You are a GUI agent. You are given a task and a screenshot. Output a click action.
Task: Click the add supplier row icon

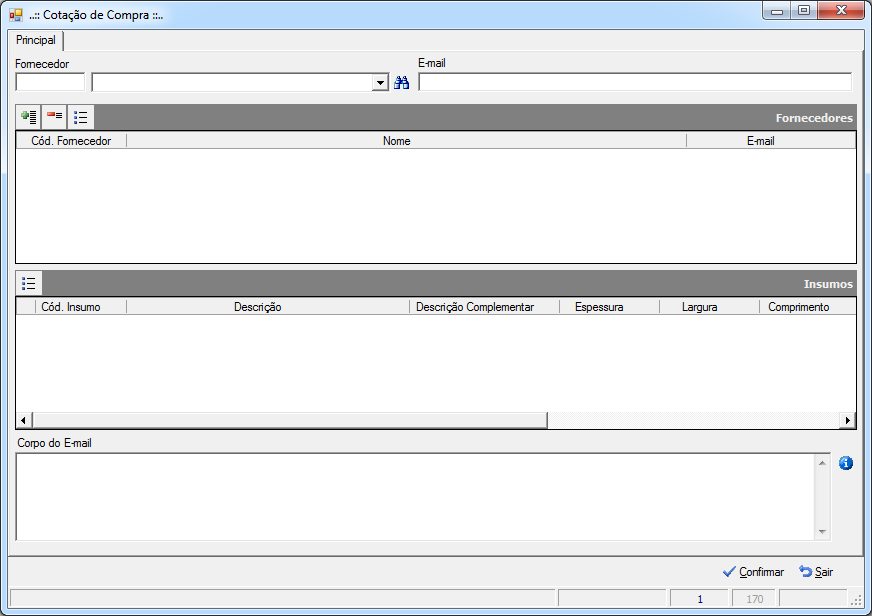click(28, 117)
